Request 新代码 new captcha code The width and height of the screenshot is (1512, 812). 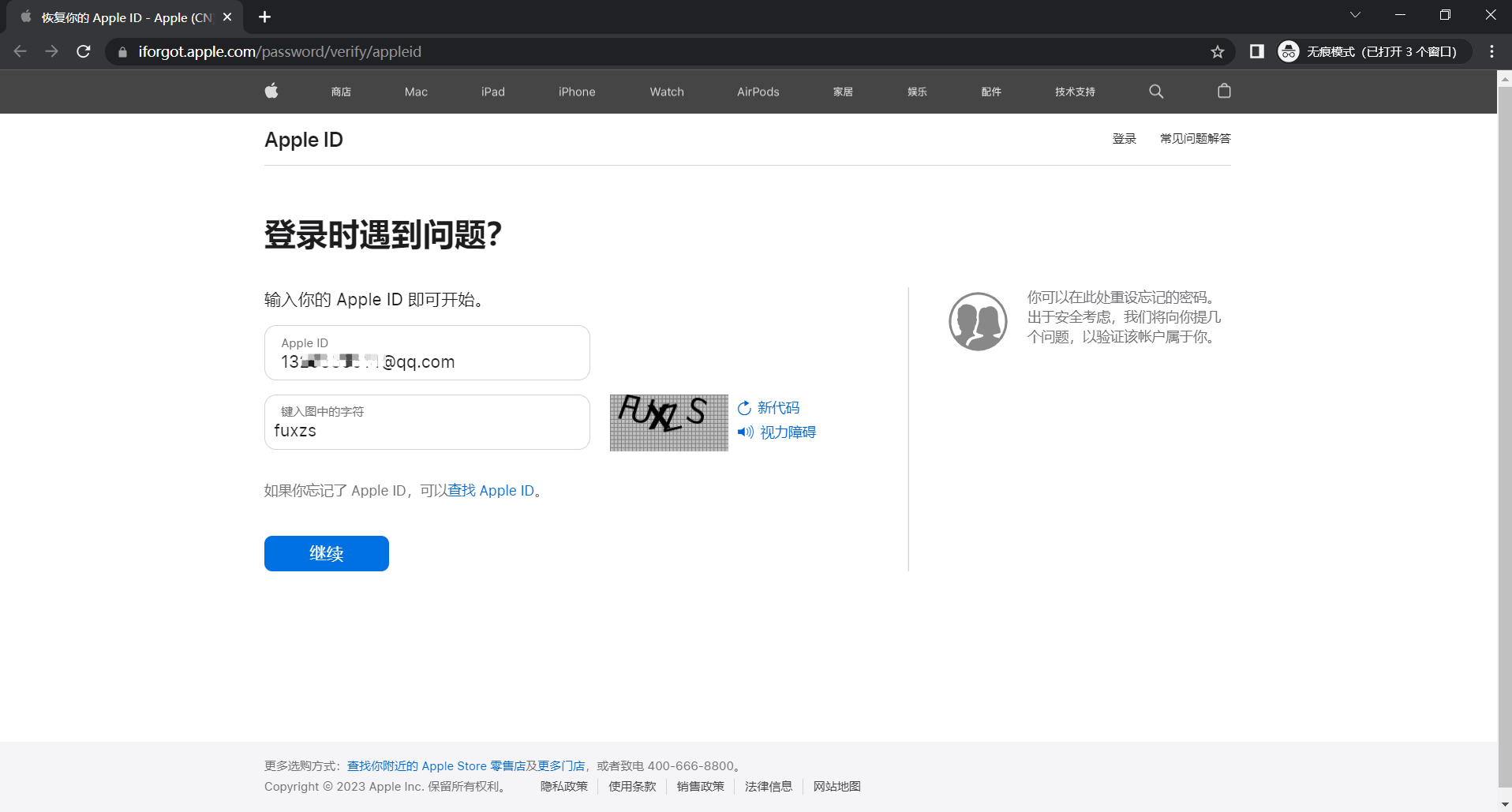(x=778, y=408)
